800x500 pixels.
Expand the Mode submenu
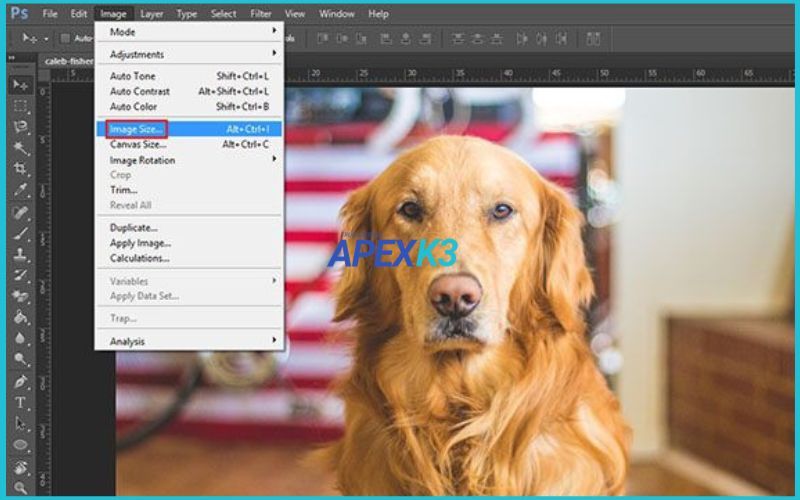(x=190, y=32)
